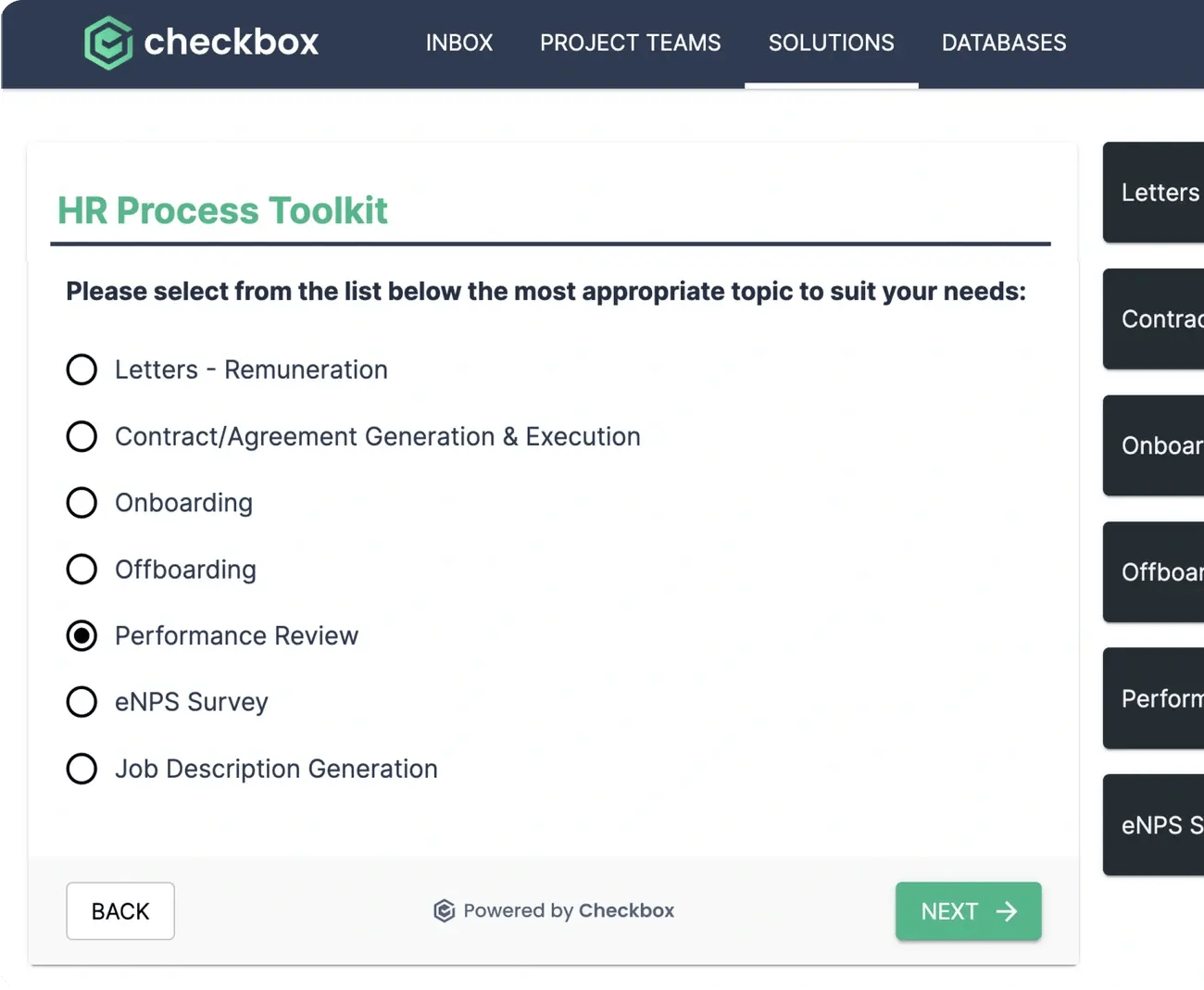Viewport: 1204px width, 990px height.
Task: Pick the Offboarding radio button
Action: coord(82,570)
